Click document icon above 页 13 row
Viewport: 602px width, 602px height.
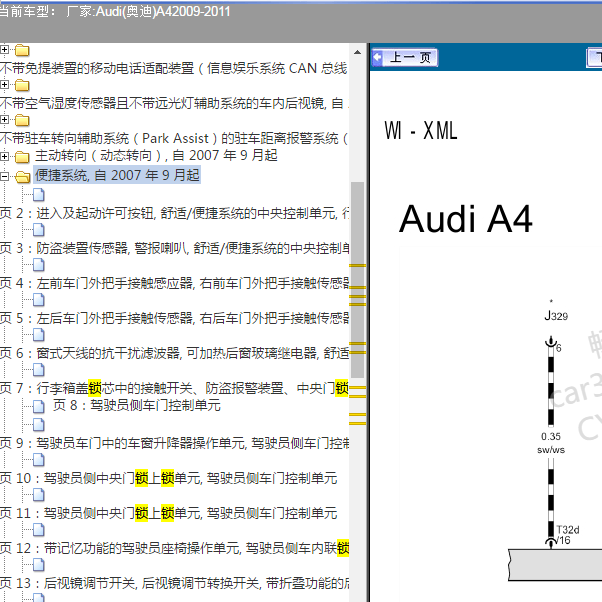pyautogui.click(x=39, y=565)
